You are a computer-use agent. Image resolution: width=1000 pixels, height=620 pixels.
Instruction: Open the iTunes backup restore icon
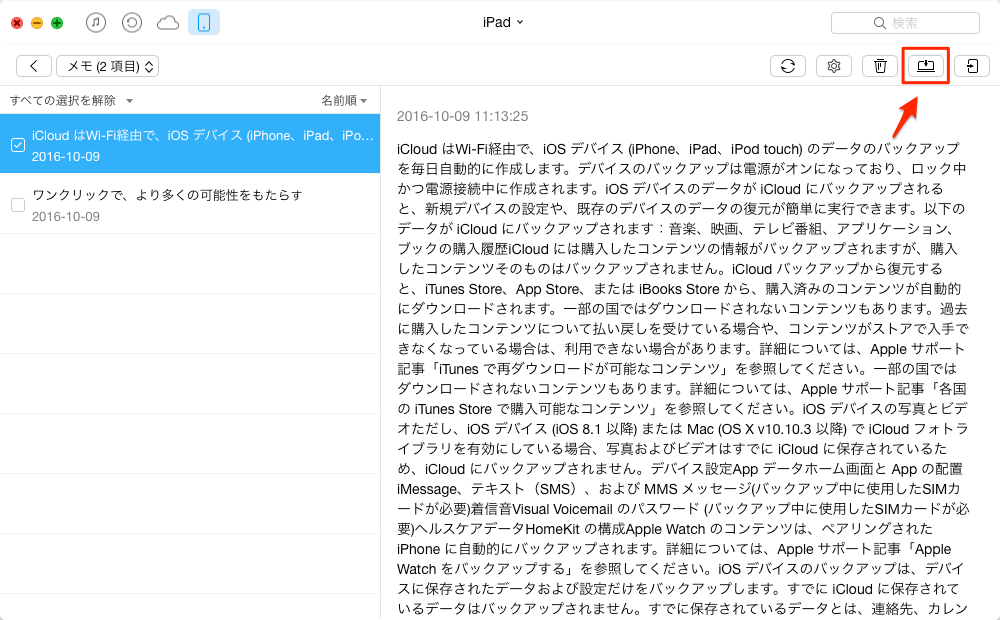point(131,23)
